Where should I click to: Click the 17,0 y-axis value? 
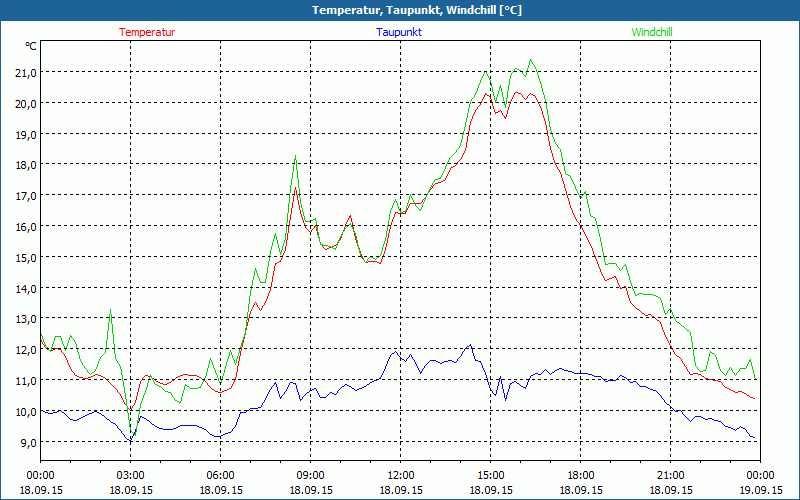26,196
